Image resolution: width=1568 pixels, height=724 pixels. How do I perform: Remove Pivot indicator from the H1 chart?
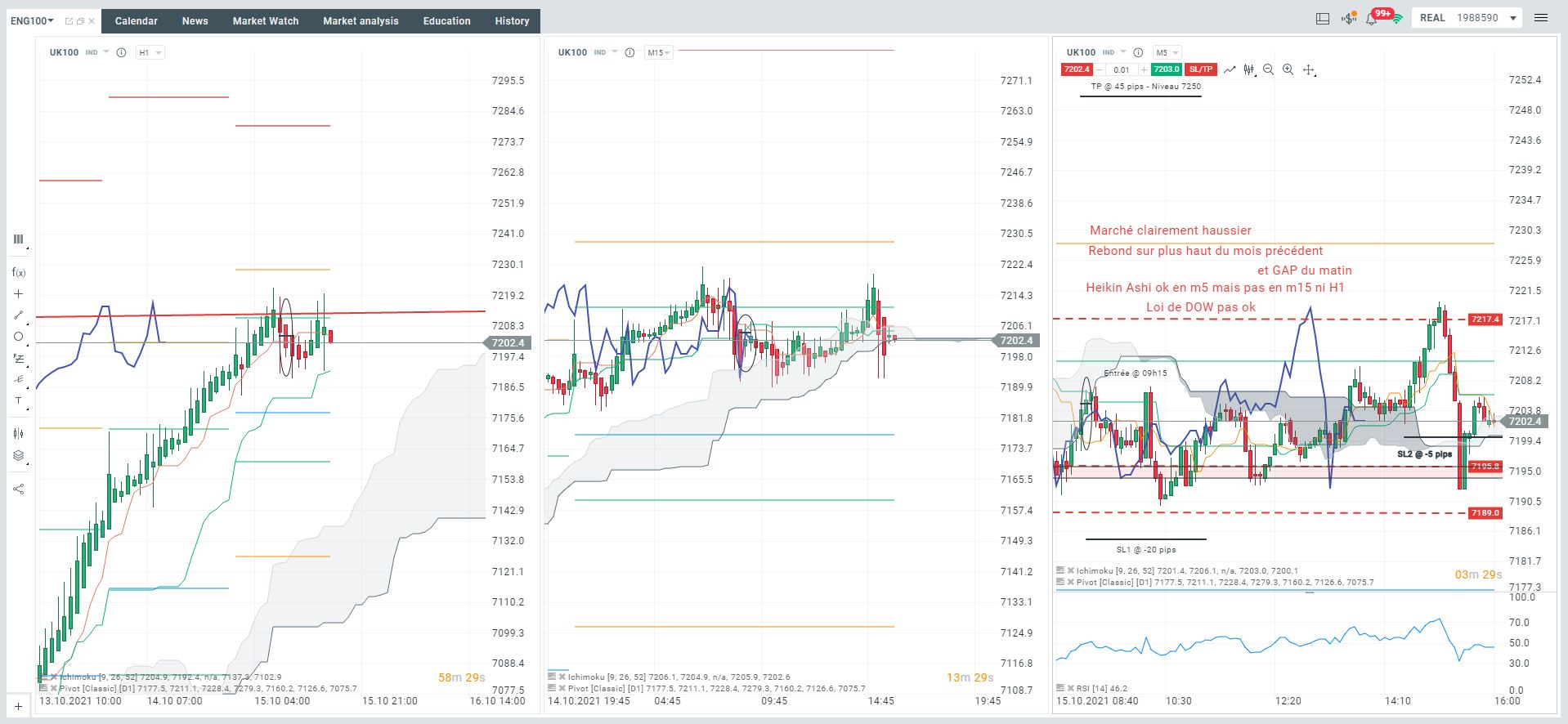click(x=54, y=688)
